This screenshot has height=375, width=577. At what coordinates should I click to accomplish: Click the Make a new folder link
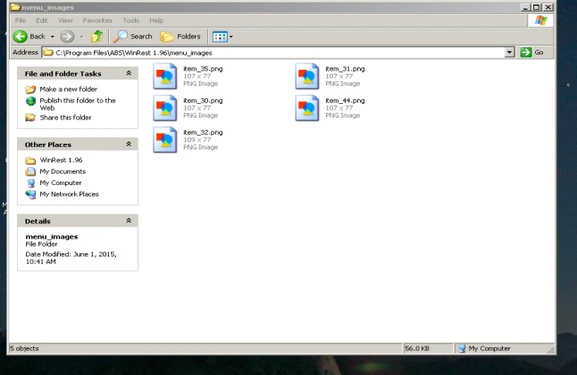click(68, 89)
